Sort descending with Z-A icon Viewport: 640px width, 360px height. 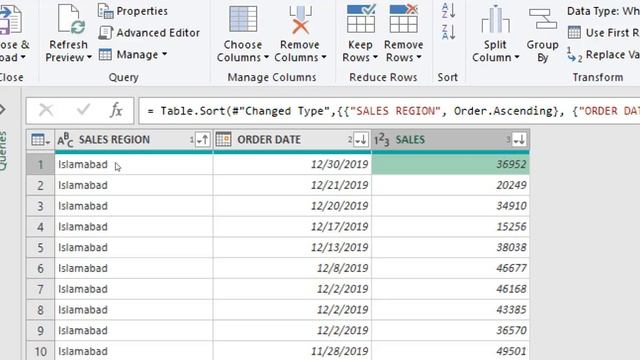click(449, 32)
